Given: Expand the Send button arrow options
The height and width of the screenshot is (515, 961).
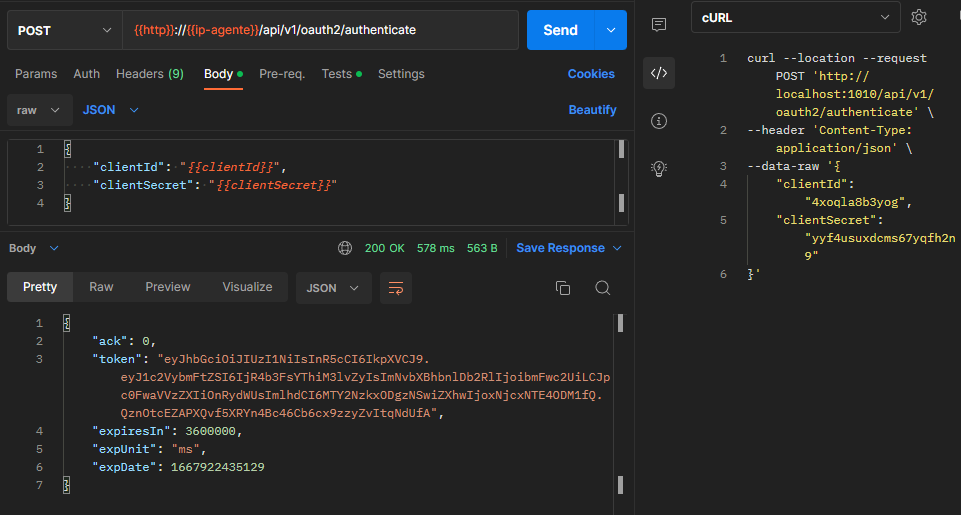Looking at the screenshot, I should pos(610,30).
